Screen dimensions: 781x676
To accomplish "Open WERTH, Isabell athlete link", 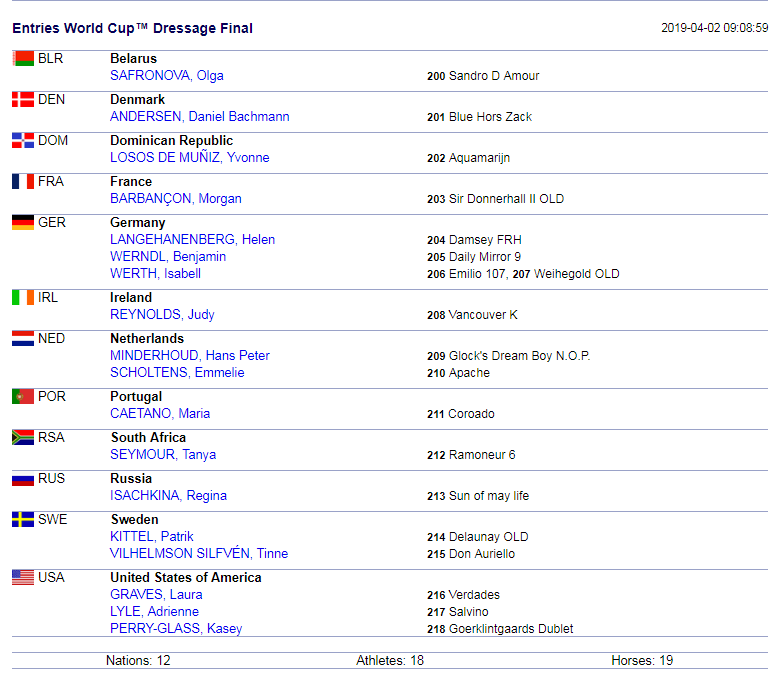I will point(155,273).
